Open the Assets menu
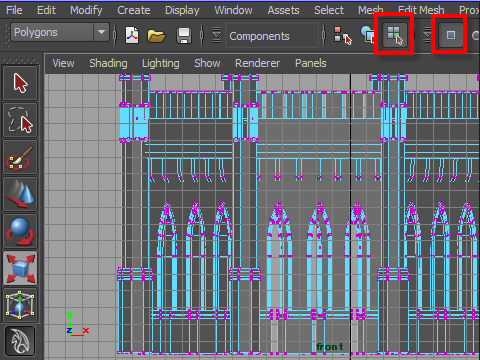 pyautogui.click(x=283, y=10)
